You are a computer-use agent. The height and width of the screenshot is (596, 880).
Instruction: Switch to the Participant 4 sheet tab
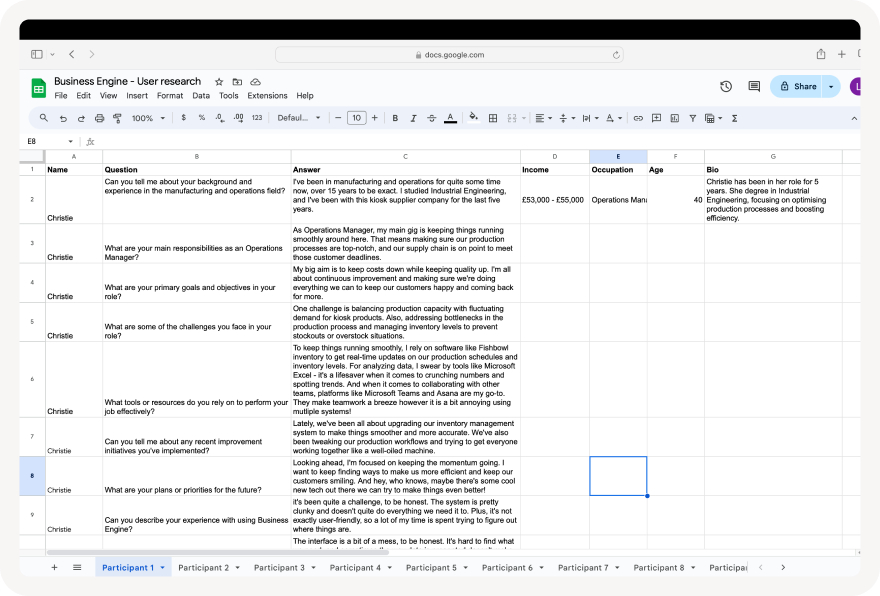tap(355, 568)
